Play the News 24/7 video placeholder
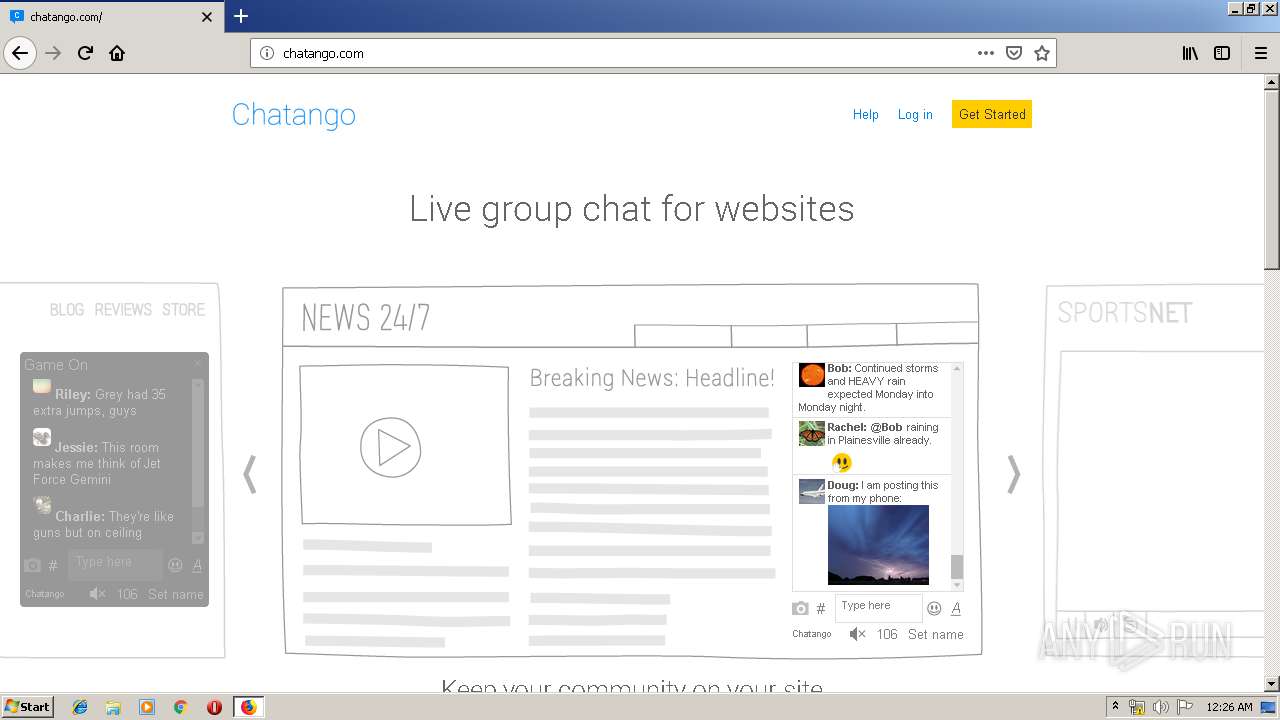 click(390, 447)
